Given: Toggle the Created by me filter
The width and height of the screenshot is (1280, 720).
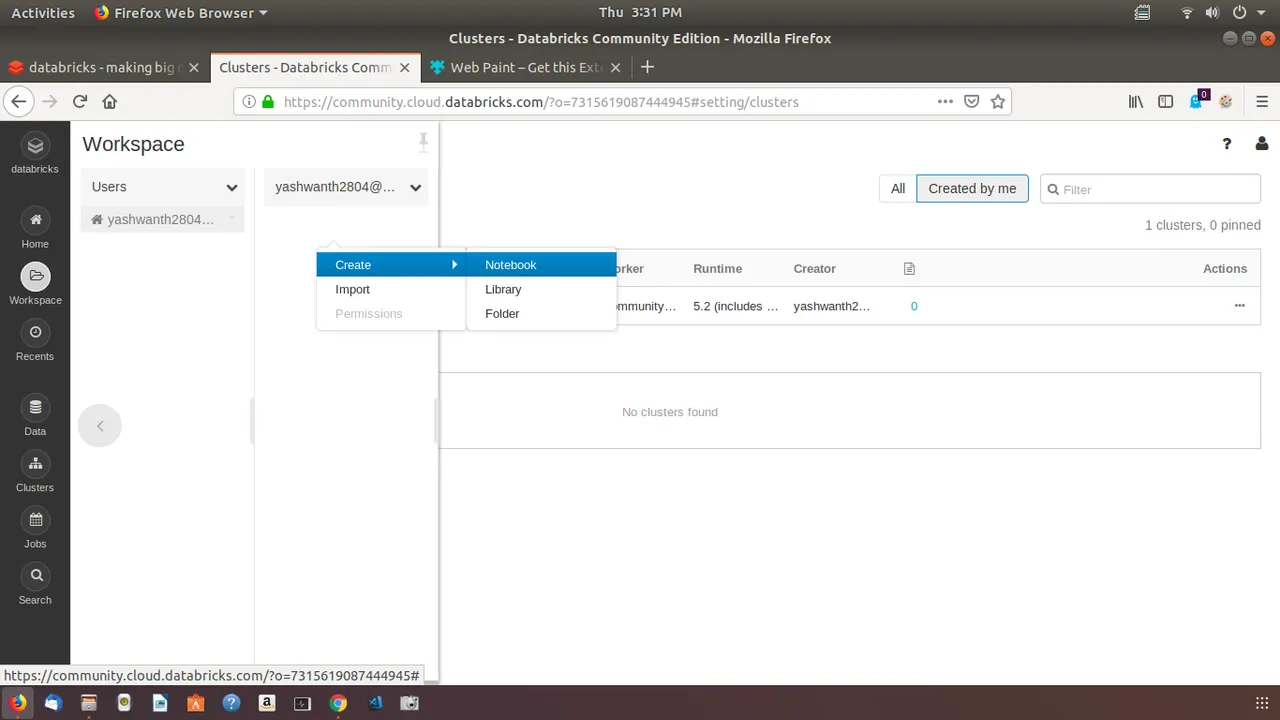Looking at the screenshot, I should (972, 188).
